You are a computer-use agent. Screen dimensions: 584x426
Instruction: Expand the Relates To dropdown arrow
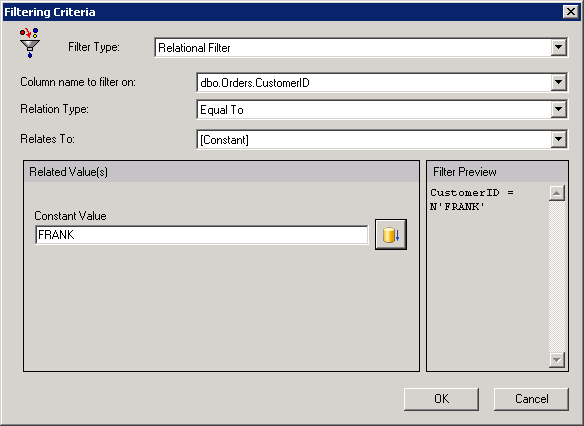click(558, 139)
